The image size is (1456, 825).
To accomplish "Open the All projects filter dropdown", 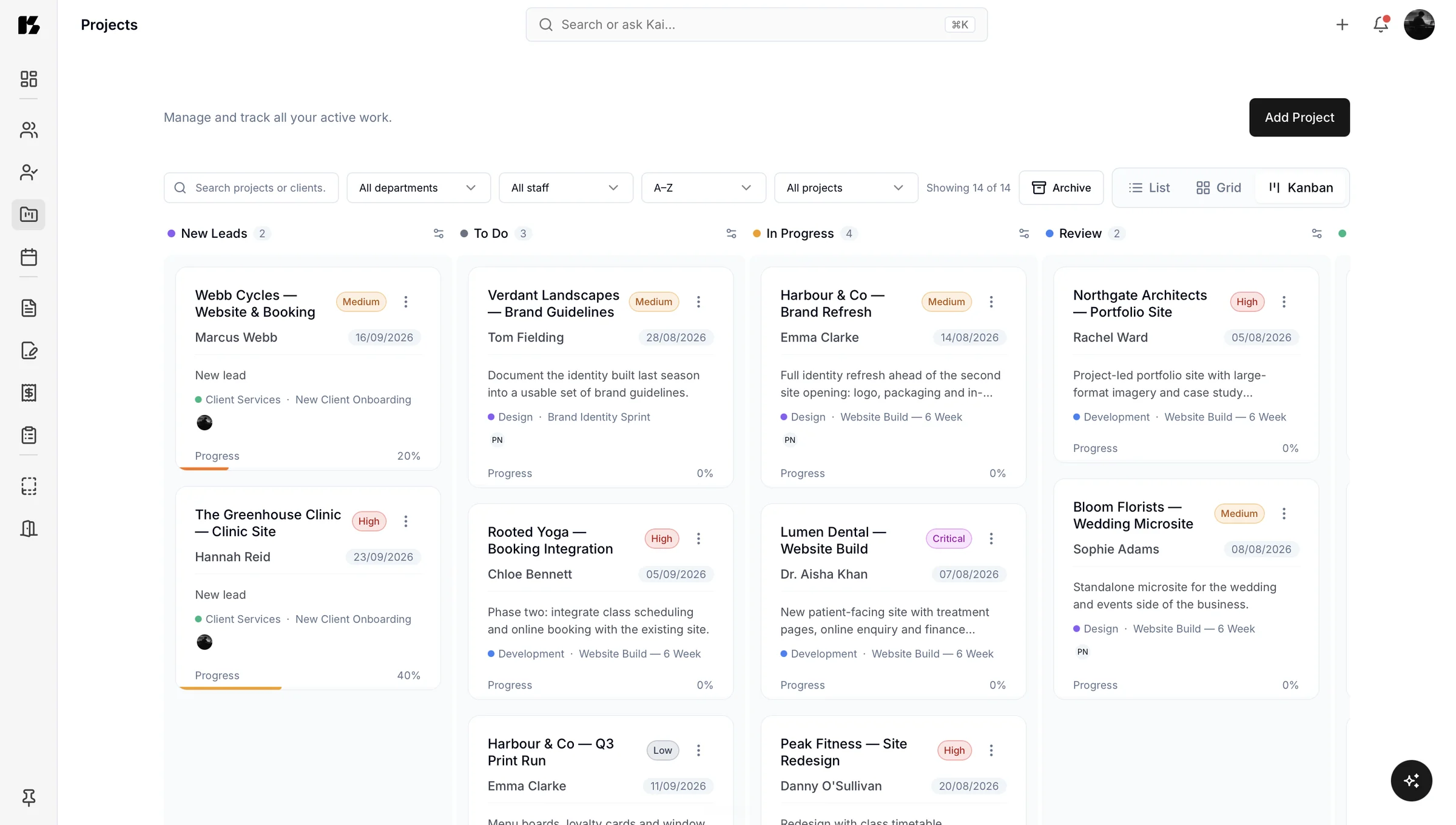I will pyautogui.click(x=846, y=188).
